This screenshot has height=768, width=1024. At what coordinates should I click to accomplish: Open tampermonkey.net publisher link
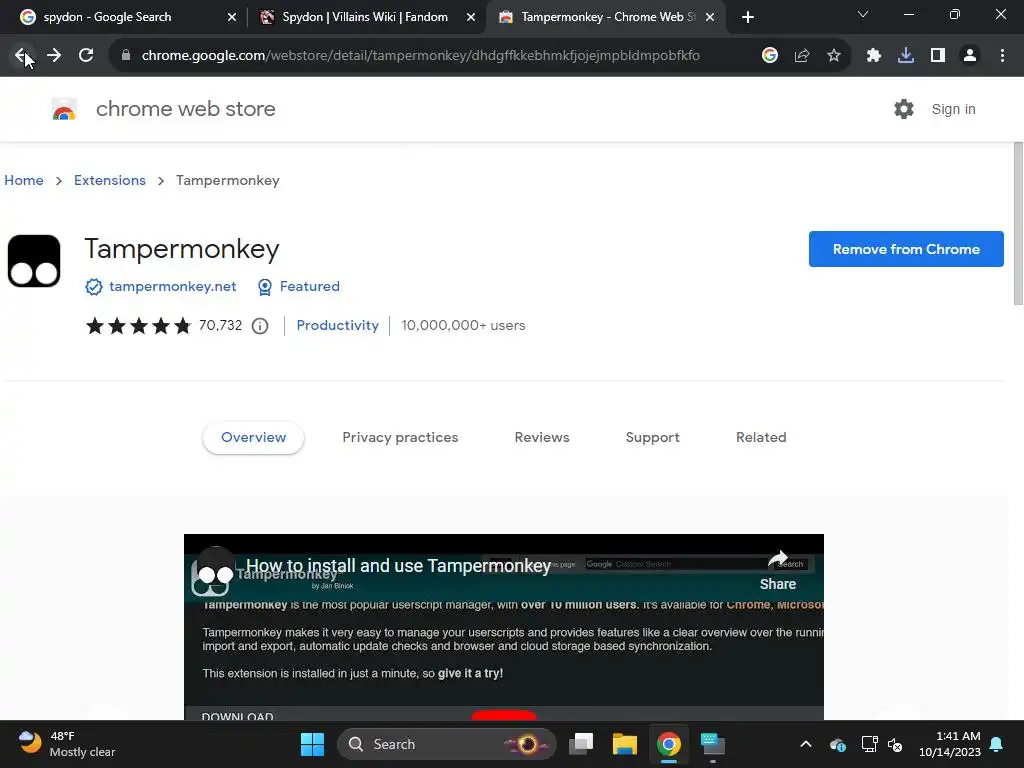(172, 286)
